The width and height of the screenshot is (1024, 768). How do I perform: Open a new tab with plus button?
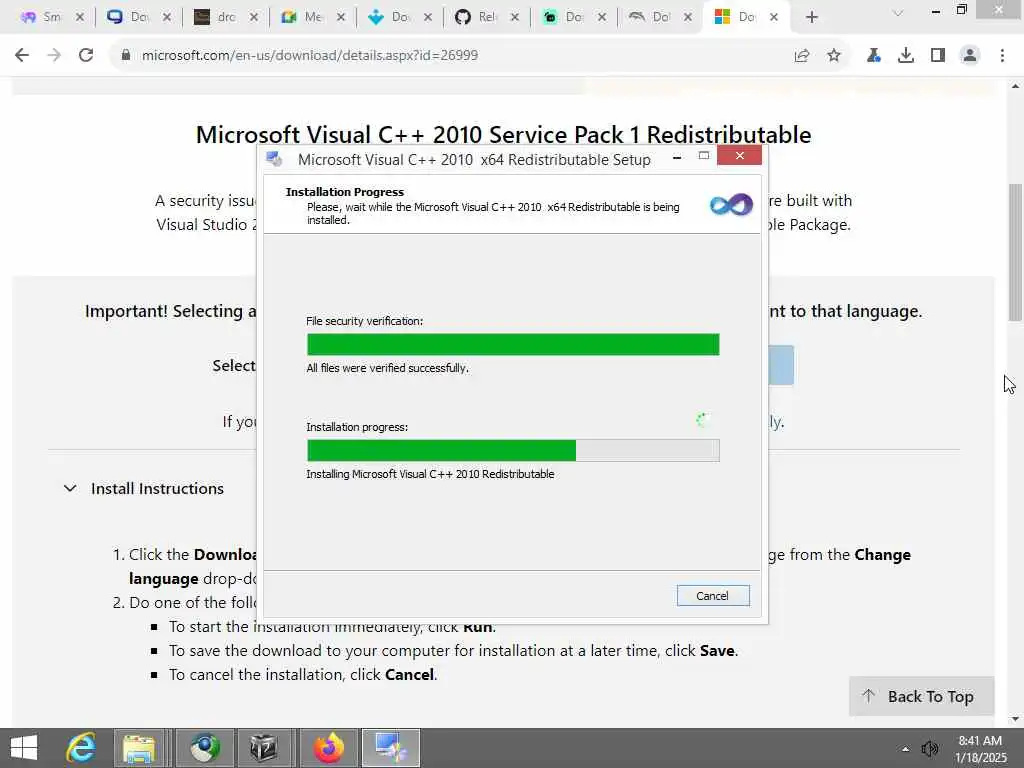click(812, 17)
